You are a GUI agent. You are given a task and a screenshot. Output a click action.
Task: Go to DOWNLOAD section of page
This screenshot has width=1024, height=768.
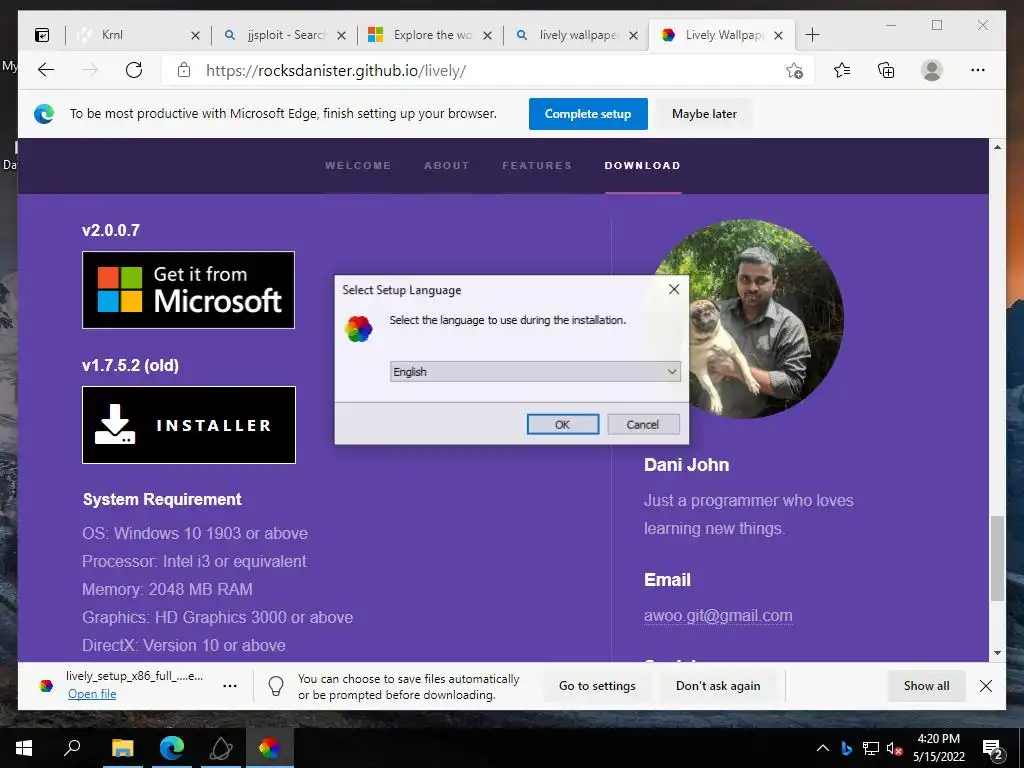643,166
